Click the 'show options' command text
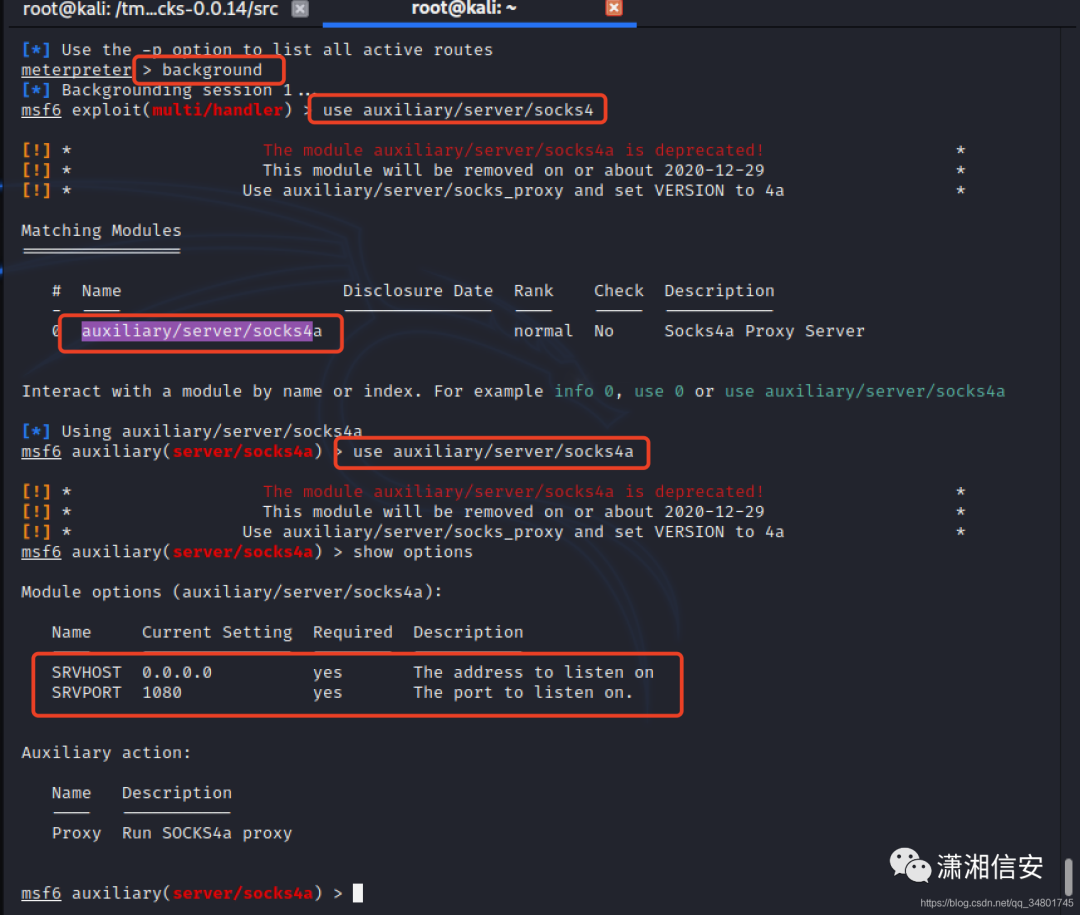Image resolution: width=1080 pixels, height=915 pixels. [413, 553]
